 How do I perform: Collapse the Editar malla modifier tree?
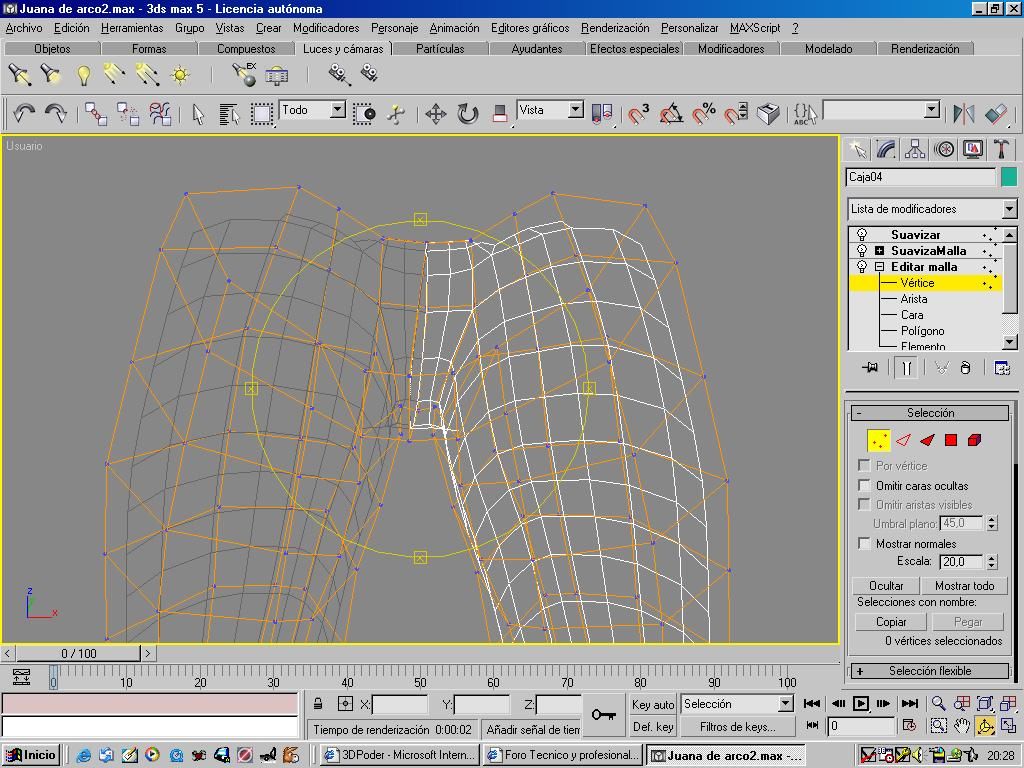879,267
